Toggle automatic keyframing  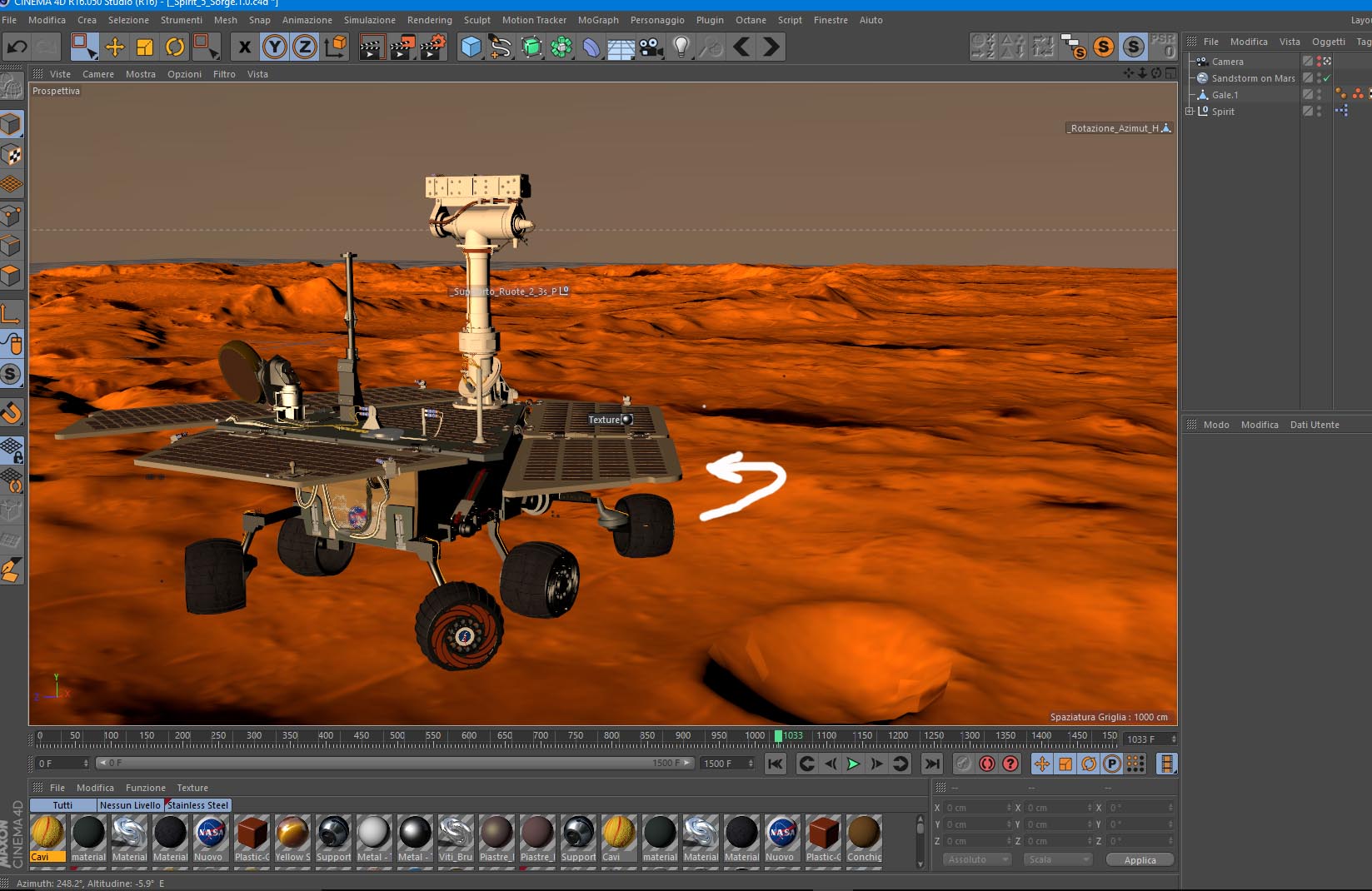[987, 764]
